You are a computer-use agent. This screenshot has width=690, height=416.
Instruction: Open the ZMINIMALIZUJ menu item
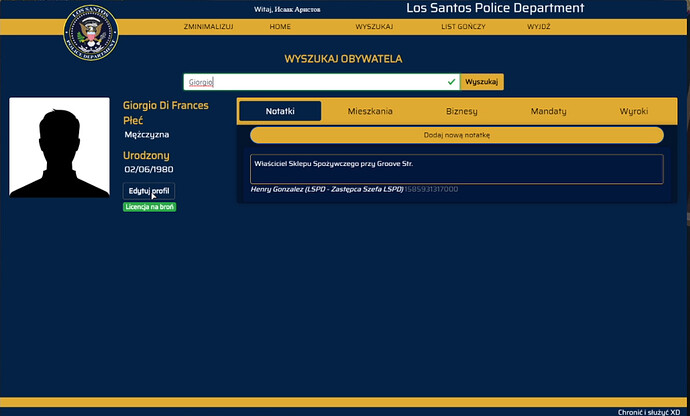point(209,26)
